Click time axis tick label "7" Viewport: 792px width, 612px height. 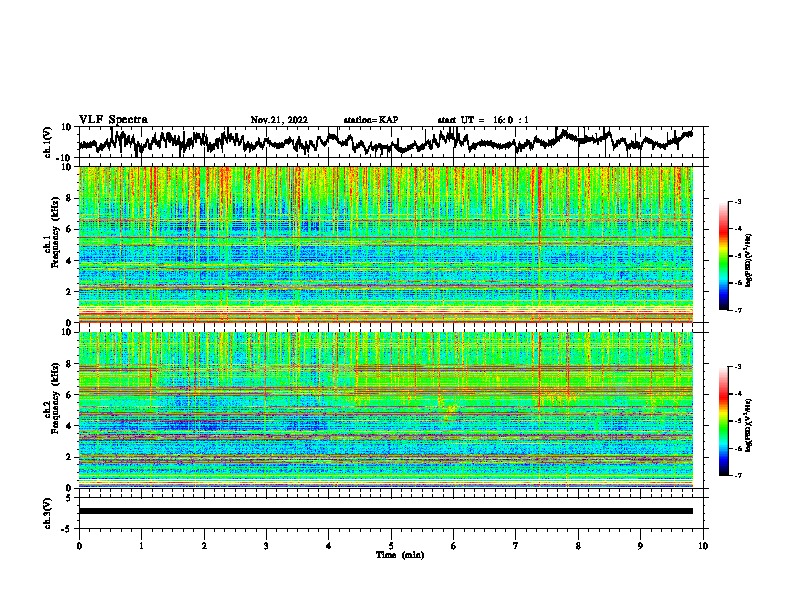(x=516, y=546)
